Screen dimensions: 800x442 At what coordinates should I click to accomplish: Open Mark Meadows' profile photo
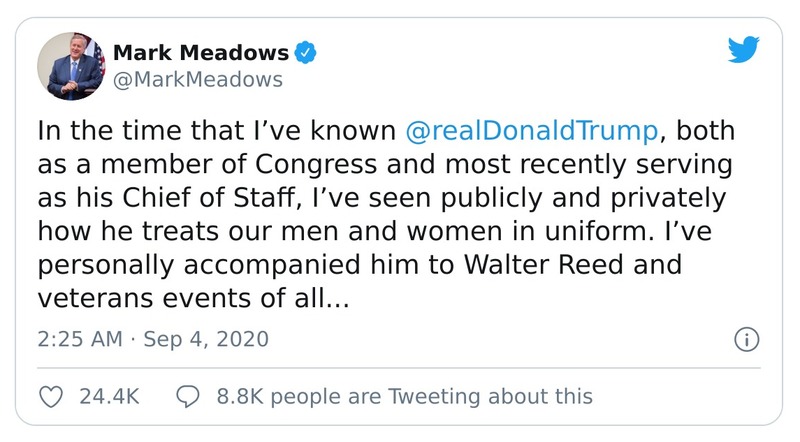[x=72, y=65]
